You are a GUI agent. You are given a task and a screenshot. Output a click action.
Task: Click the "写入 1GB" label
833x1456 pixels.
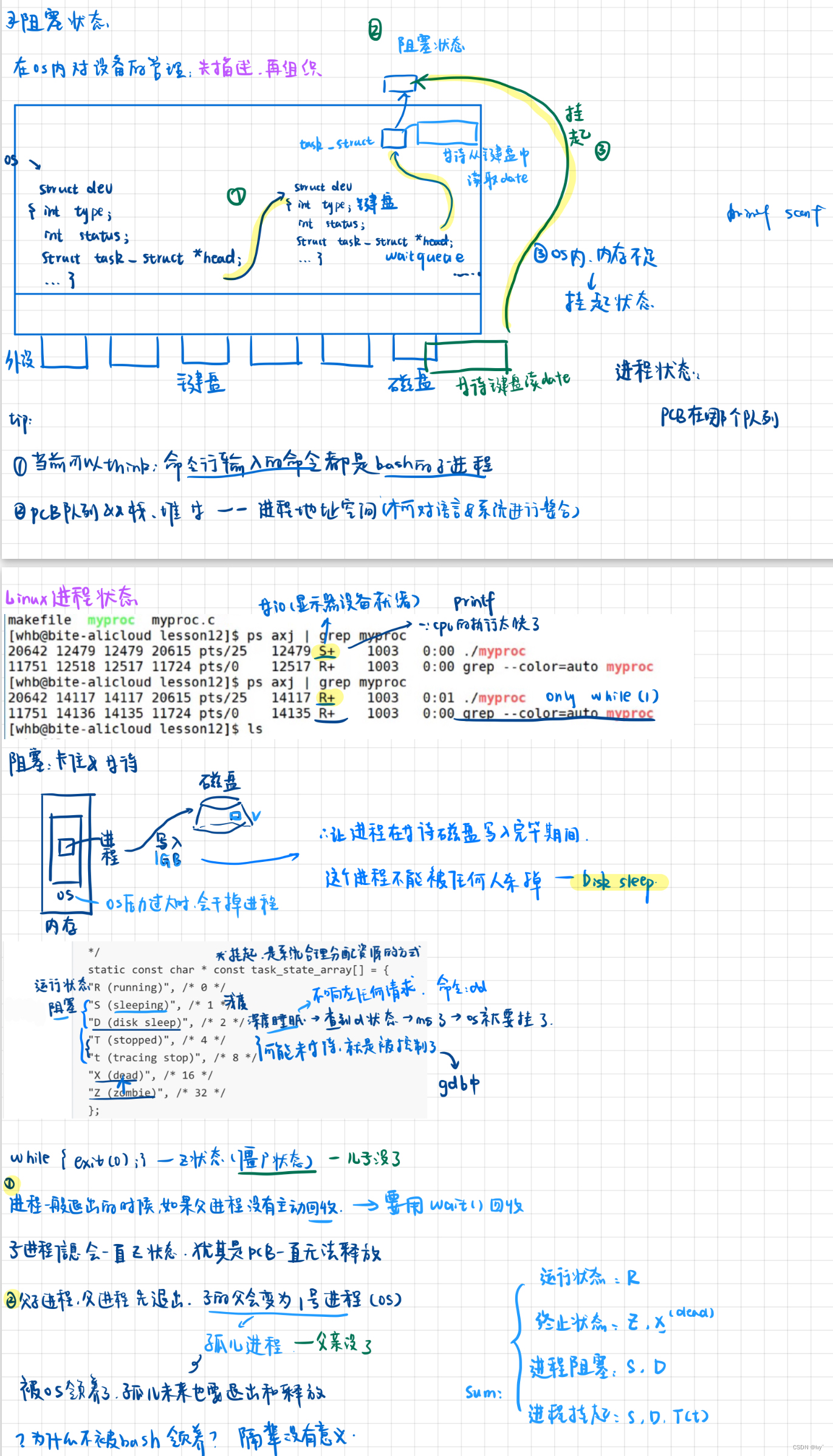coord(168,850)
